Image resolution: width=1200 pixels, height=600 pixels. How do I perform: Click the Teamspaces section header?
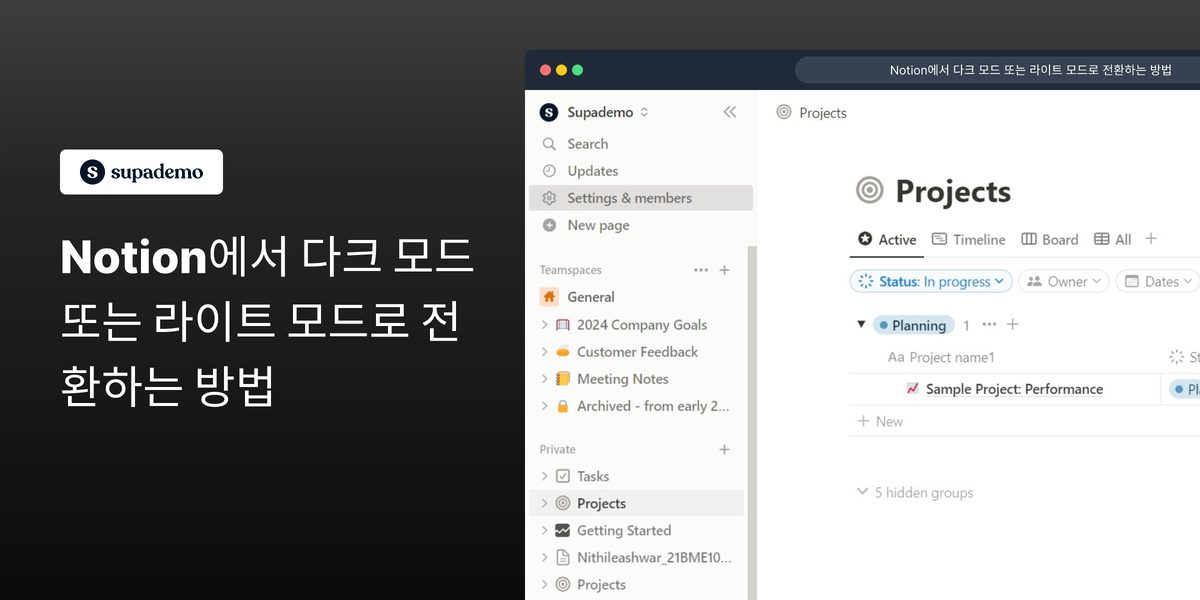[x=571, y=270]
